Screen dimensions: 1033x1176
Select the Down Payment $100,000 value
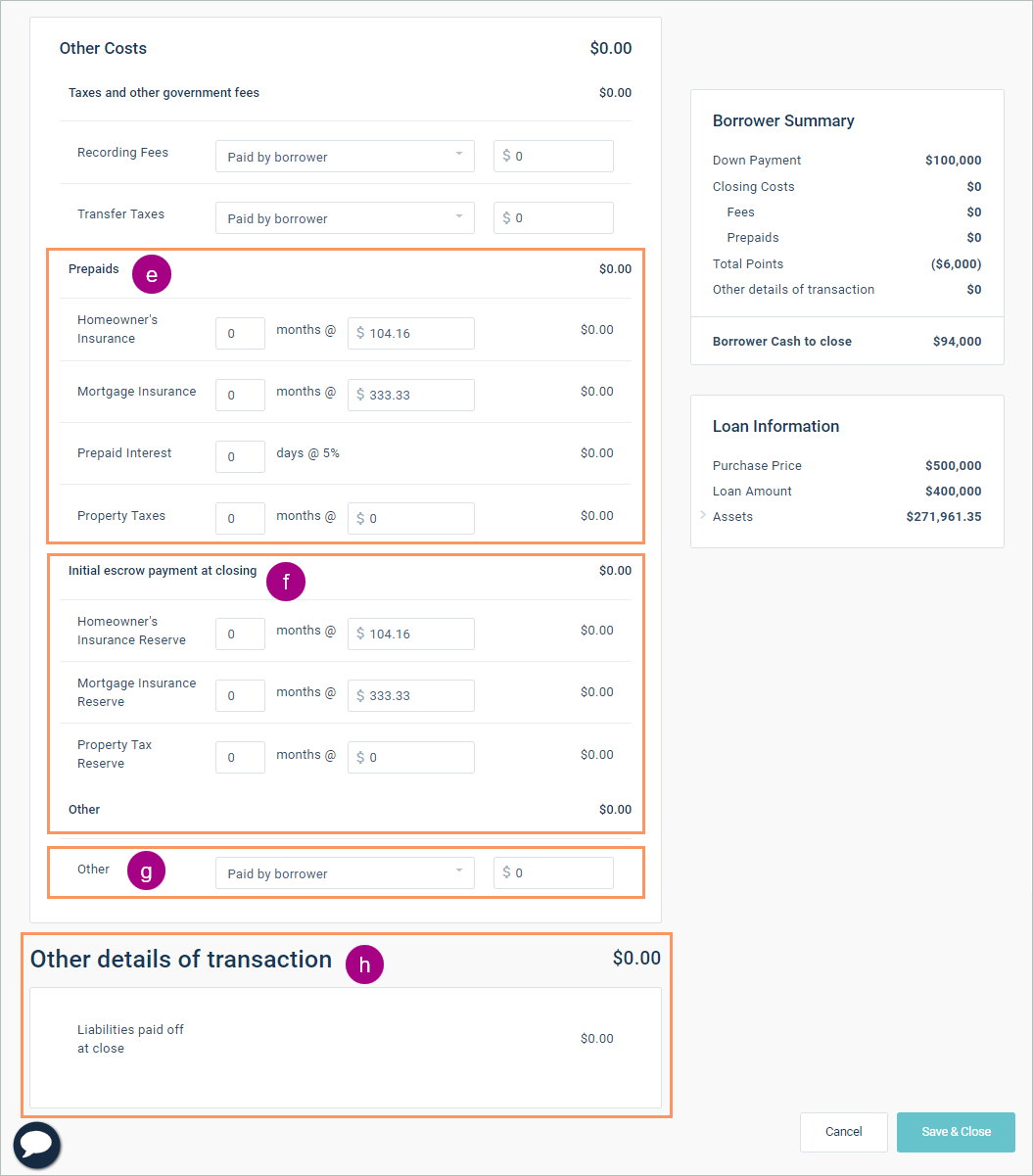953,161
